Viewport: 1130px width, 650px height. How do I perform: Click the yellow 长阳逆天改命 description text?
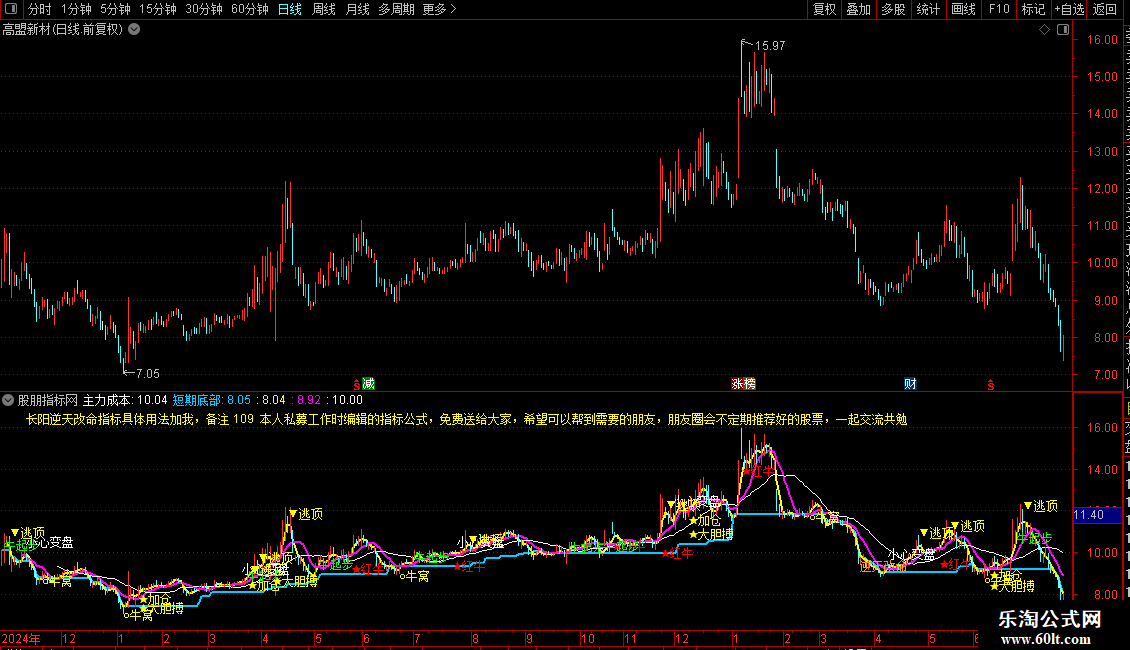click(466, 419)
